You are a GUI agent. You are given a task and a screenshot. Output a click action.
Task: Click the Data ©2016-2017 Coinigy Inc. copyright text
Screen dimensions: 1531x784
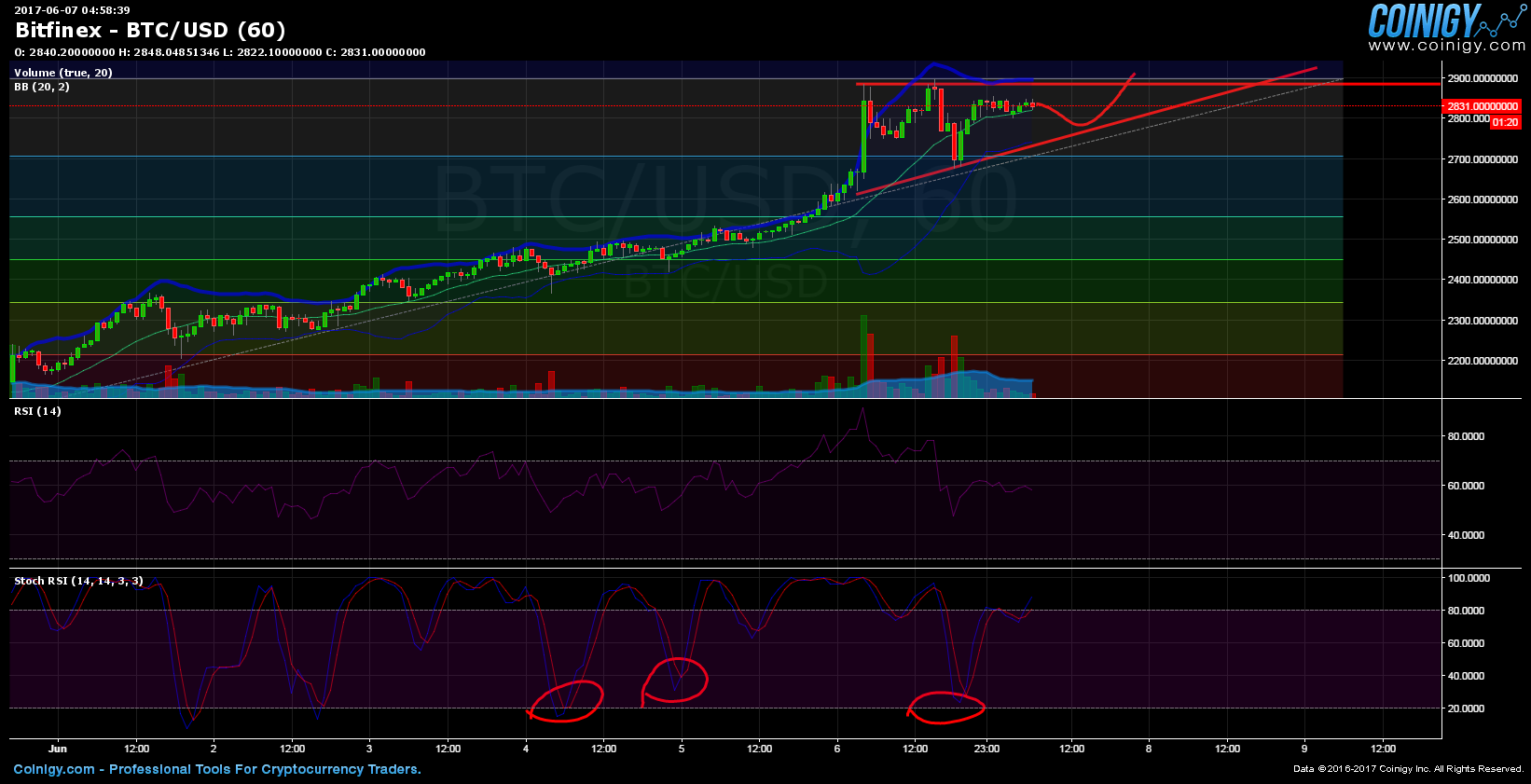click(x=1408, y=769)
